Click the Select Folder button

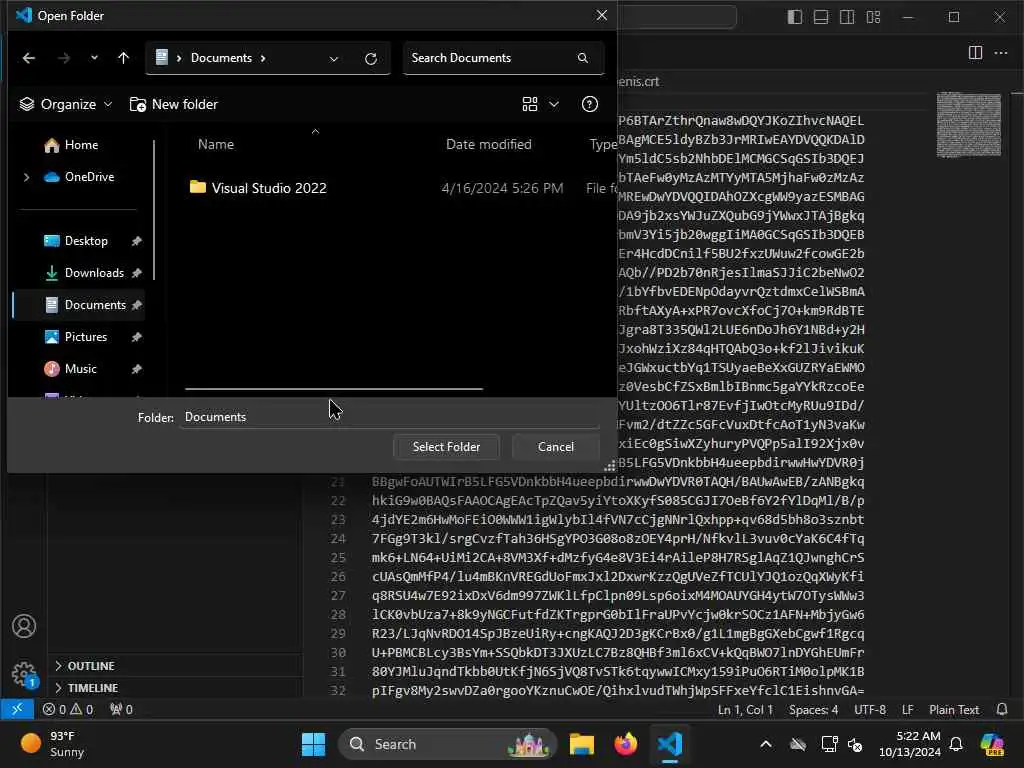tap(446, 447)
